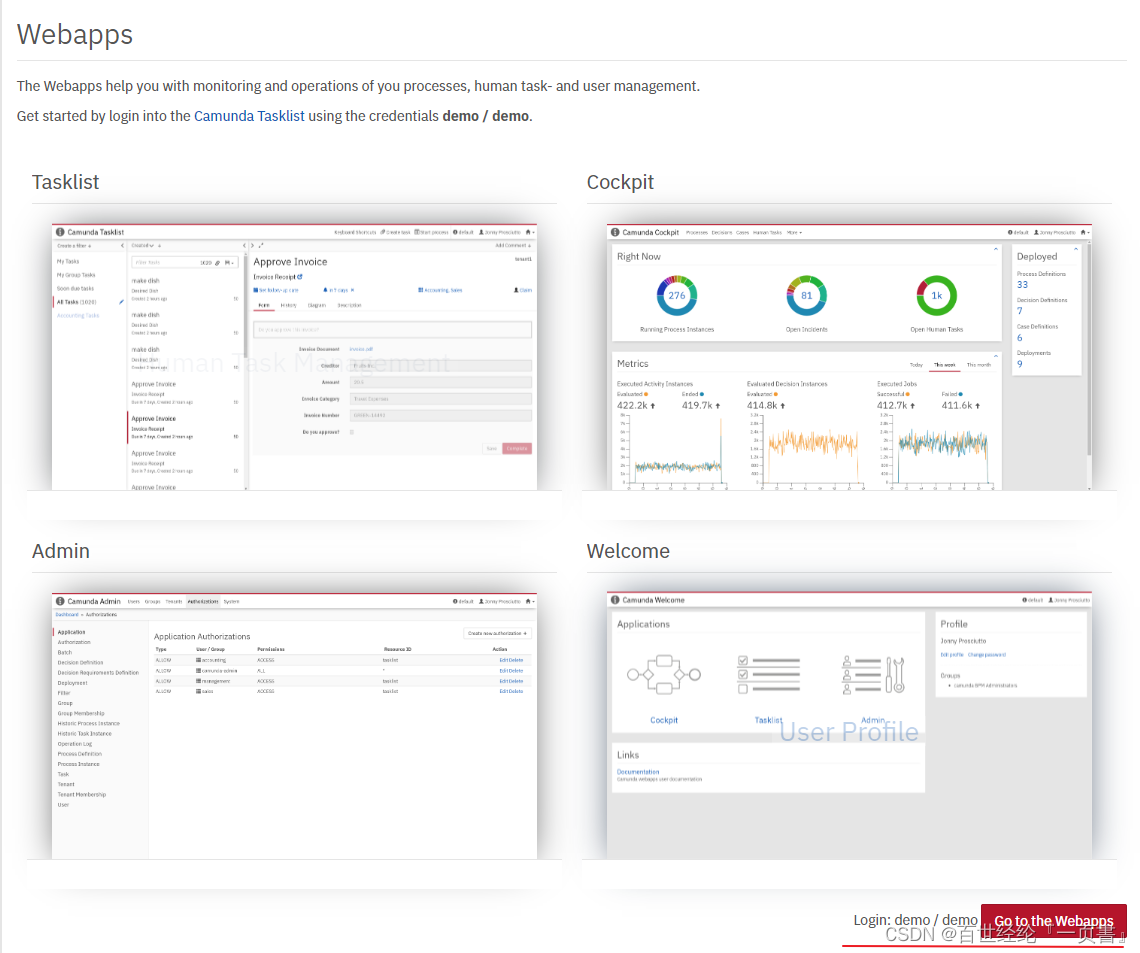Viewport: 1140px width, 953px height.
Task: Click the 'Admin' section heading
Action: click(61, 551)
